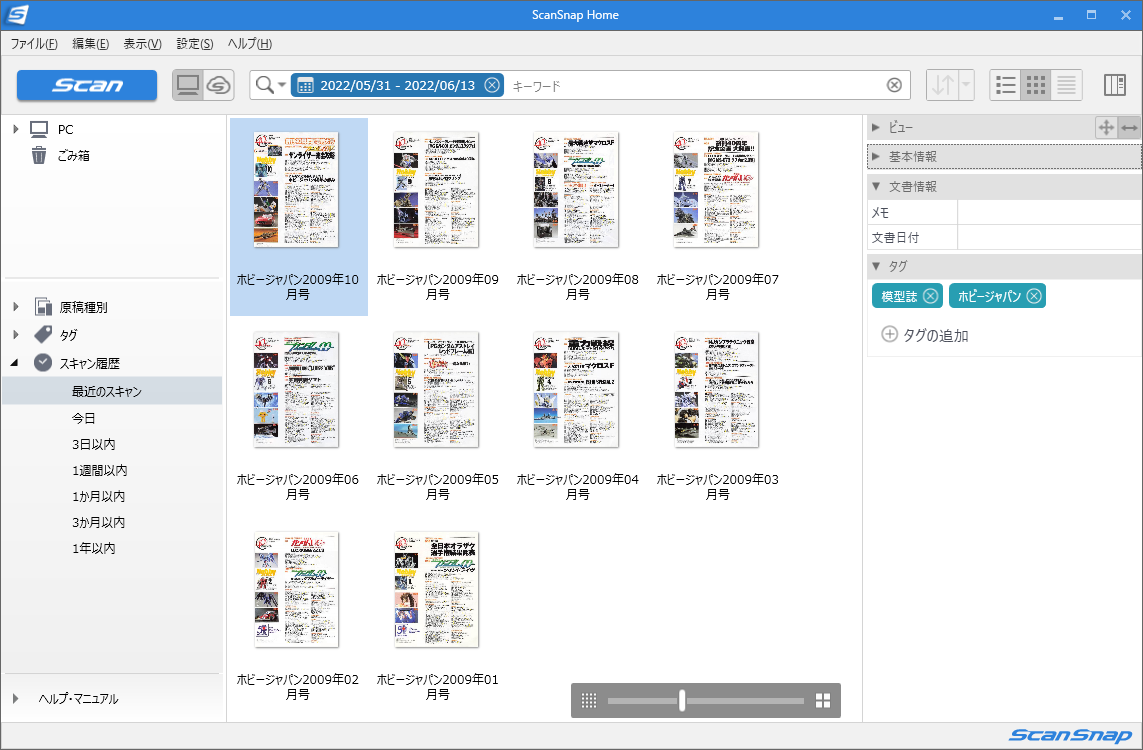1143x750 pixels.
Task: Switch to thumbnail grid view icon
Action: (1036, 85)
